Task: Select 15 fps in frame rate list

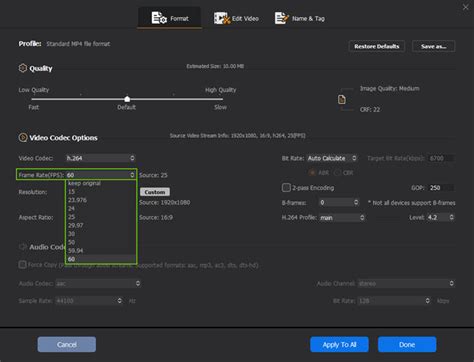Action: (100, 192)
